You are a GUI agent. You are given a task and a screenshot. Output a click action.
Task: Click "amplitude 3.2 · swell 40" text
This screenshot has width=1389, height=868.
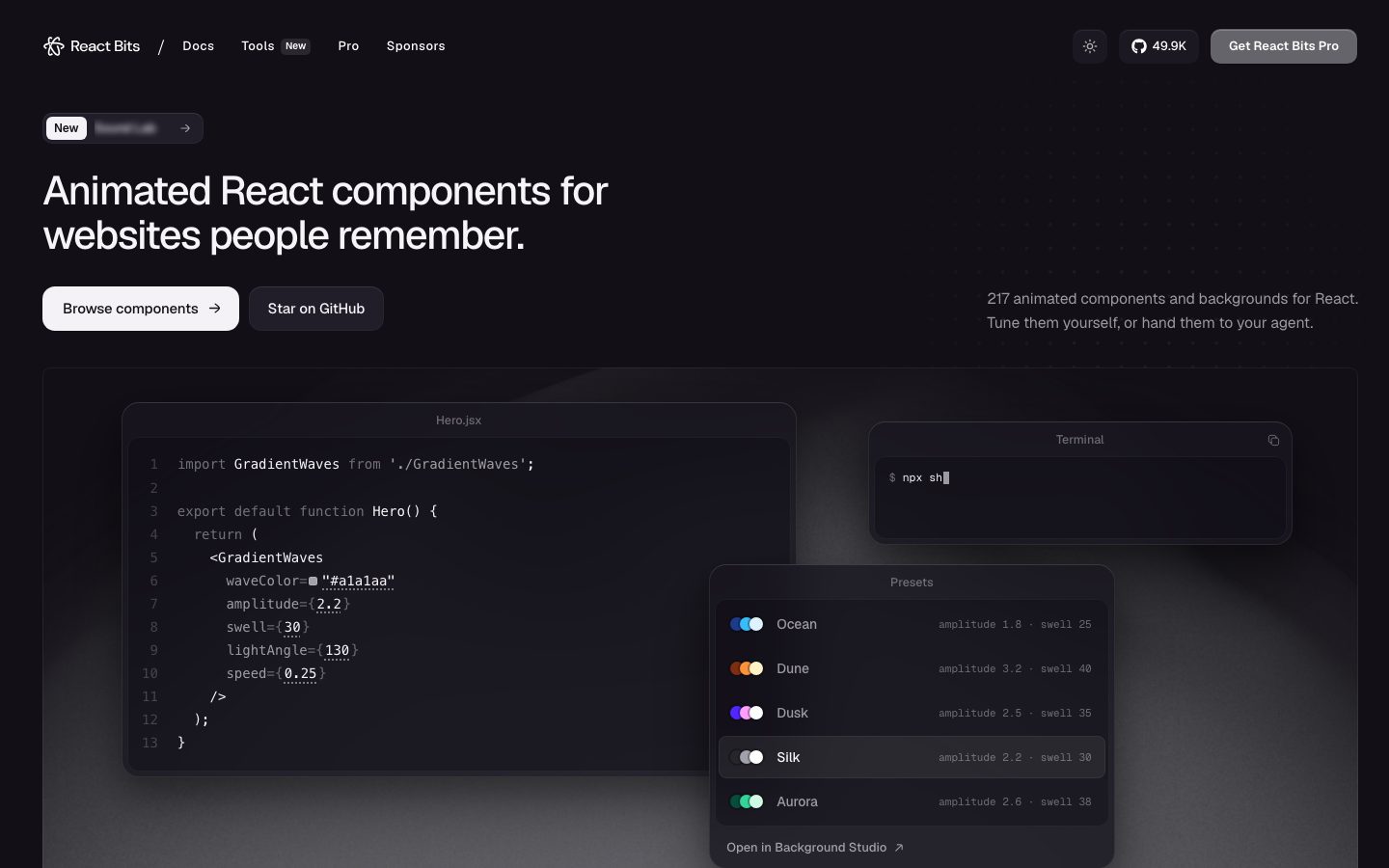1015,668
